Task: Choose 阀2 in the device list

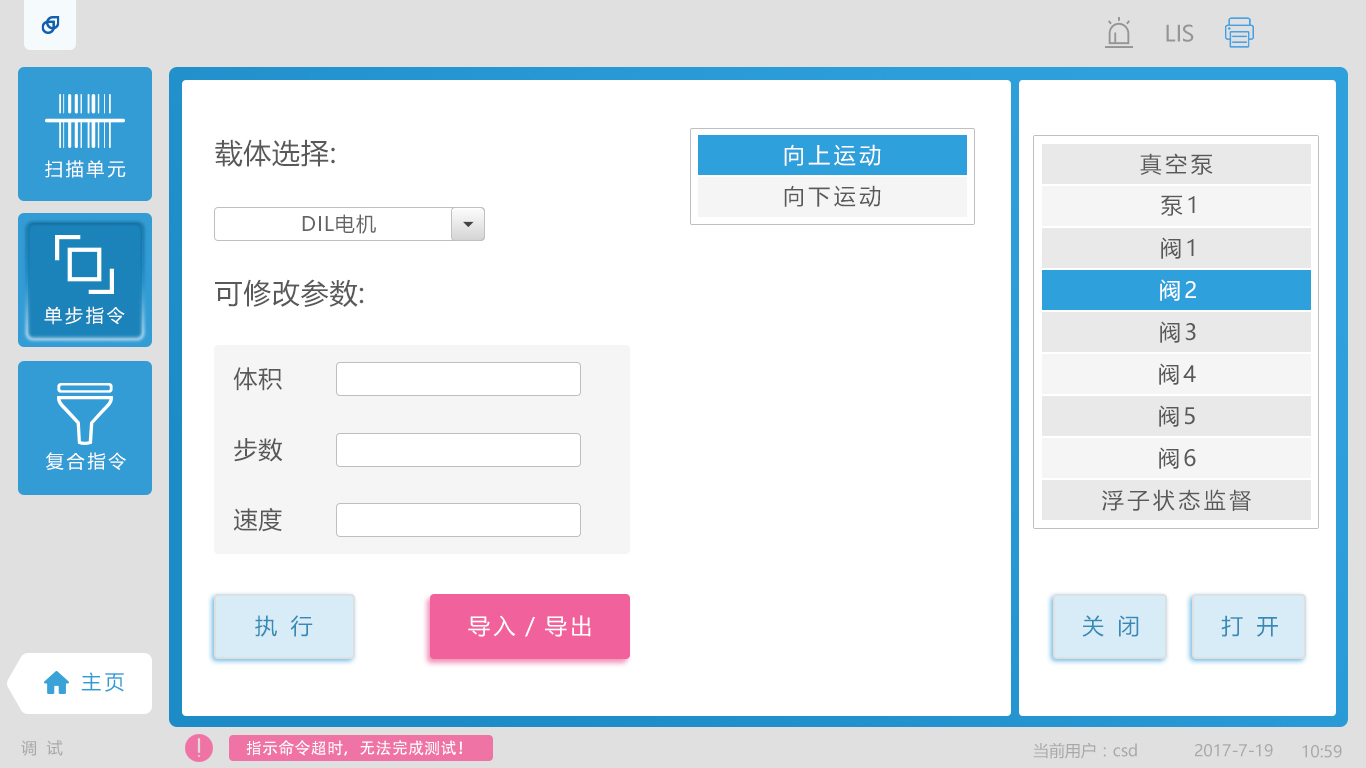Action: tap(1176, 290)
